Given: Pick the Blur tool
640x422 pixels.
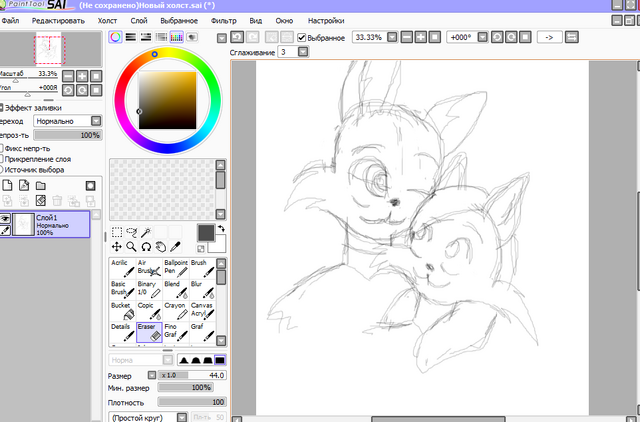Looking at the screenshot, I should 202,289.
